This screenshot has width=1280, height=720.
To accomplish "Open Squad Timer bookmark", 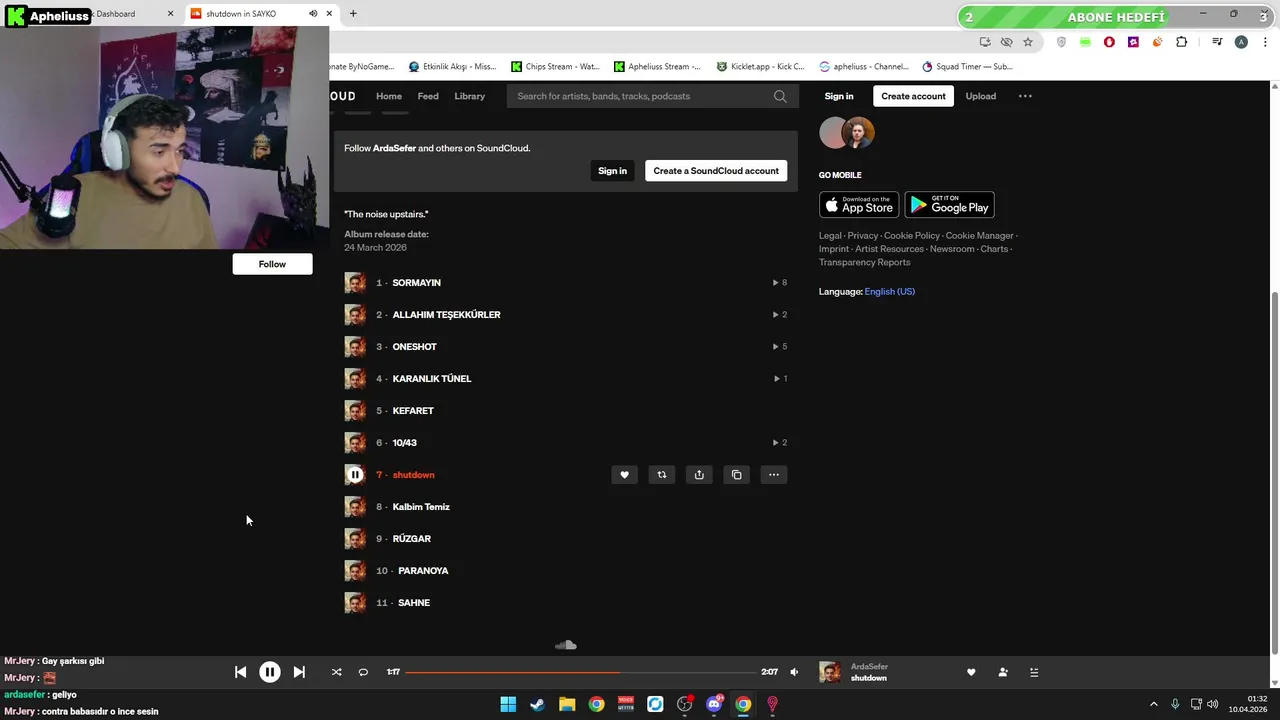I will pos(968,67).
